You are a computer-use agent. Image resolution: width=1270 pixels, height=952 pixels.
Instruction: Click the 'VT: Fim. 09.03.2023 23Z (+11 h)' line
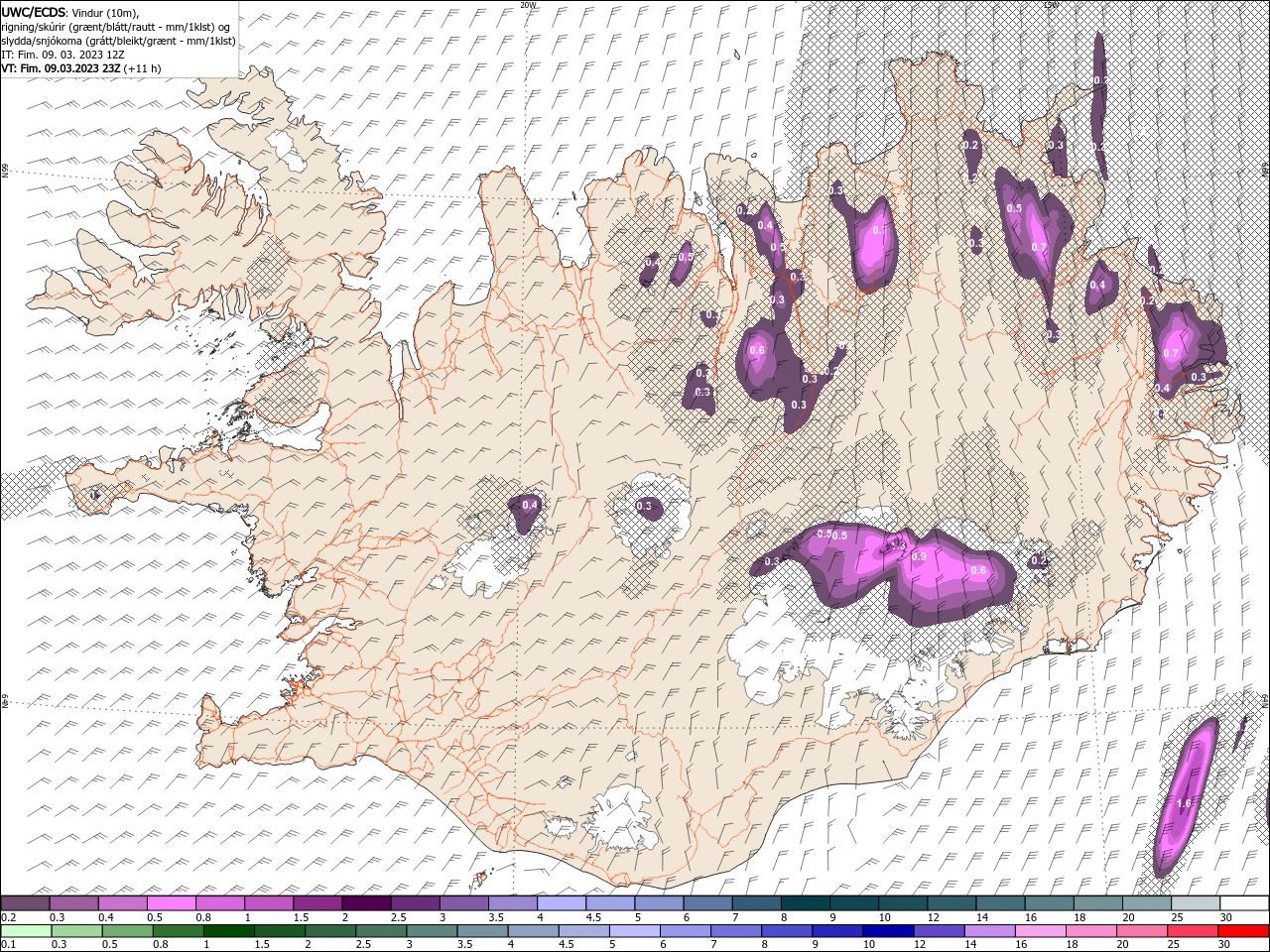[x=81, y=68]
